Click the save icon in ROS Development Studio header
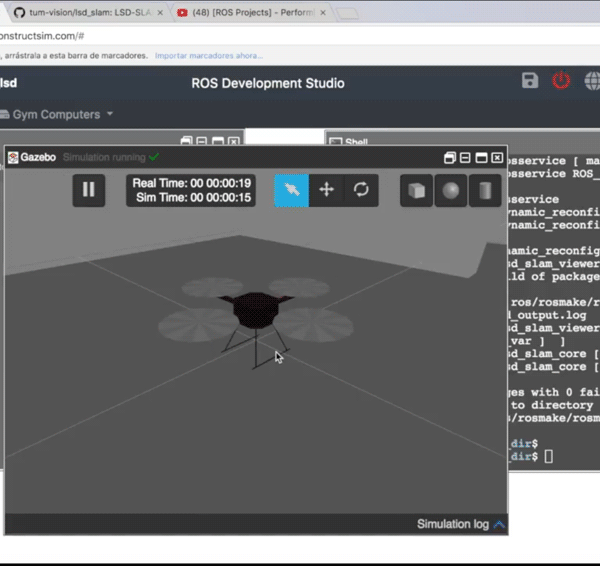The width and height of the screenshot is (600, 566). pos(530,81)
